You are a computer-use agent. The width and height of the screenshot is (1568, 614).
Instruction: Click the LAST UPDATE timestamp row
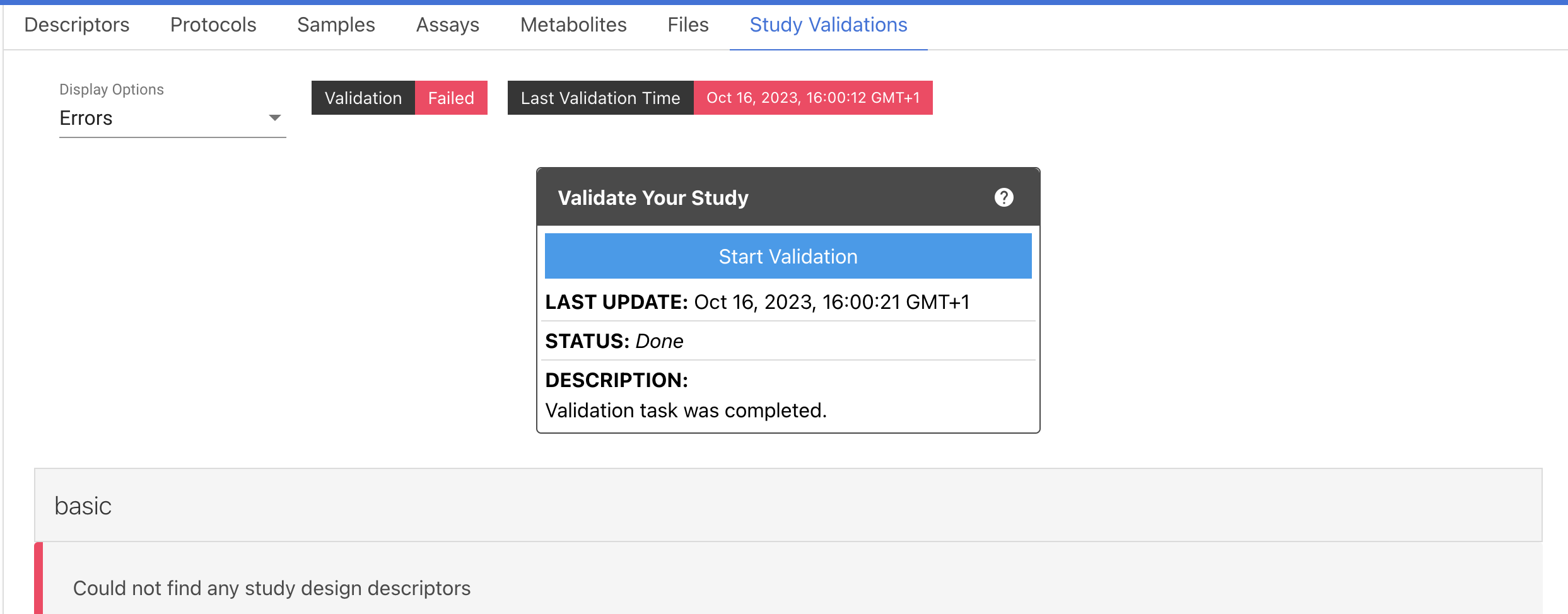pos(788,302)
